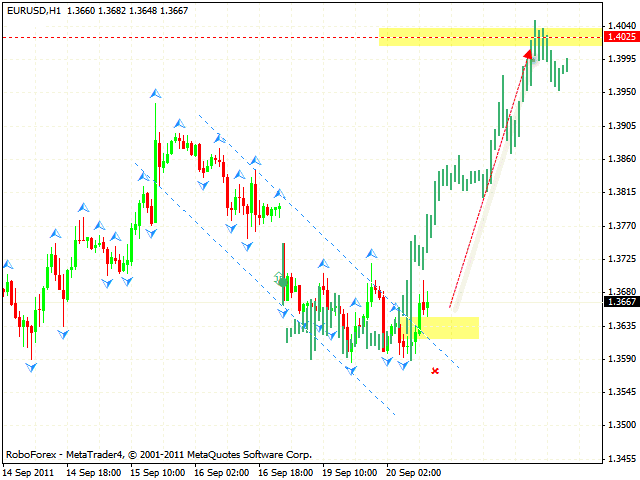Click the 14 Sep 2011 date label
640x480 pixels.
31,471
